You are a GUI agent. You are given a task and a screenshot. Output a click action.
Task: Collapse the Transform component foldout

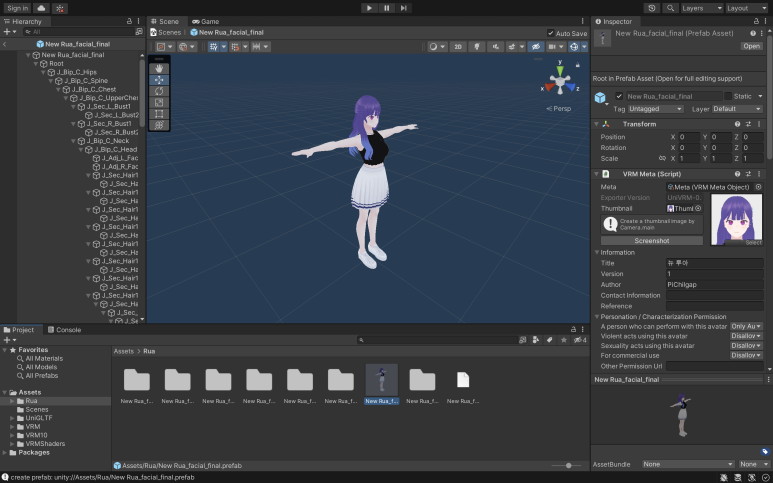click(x=596, y=124)
